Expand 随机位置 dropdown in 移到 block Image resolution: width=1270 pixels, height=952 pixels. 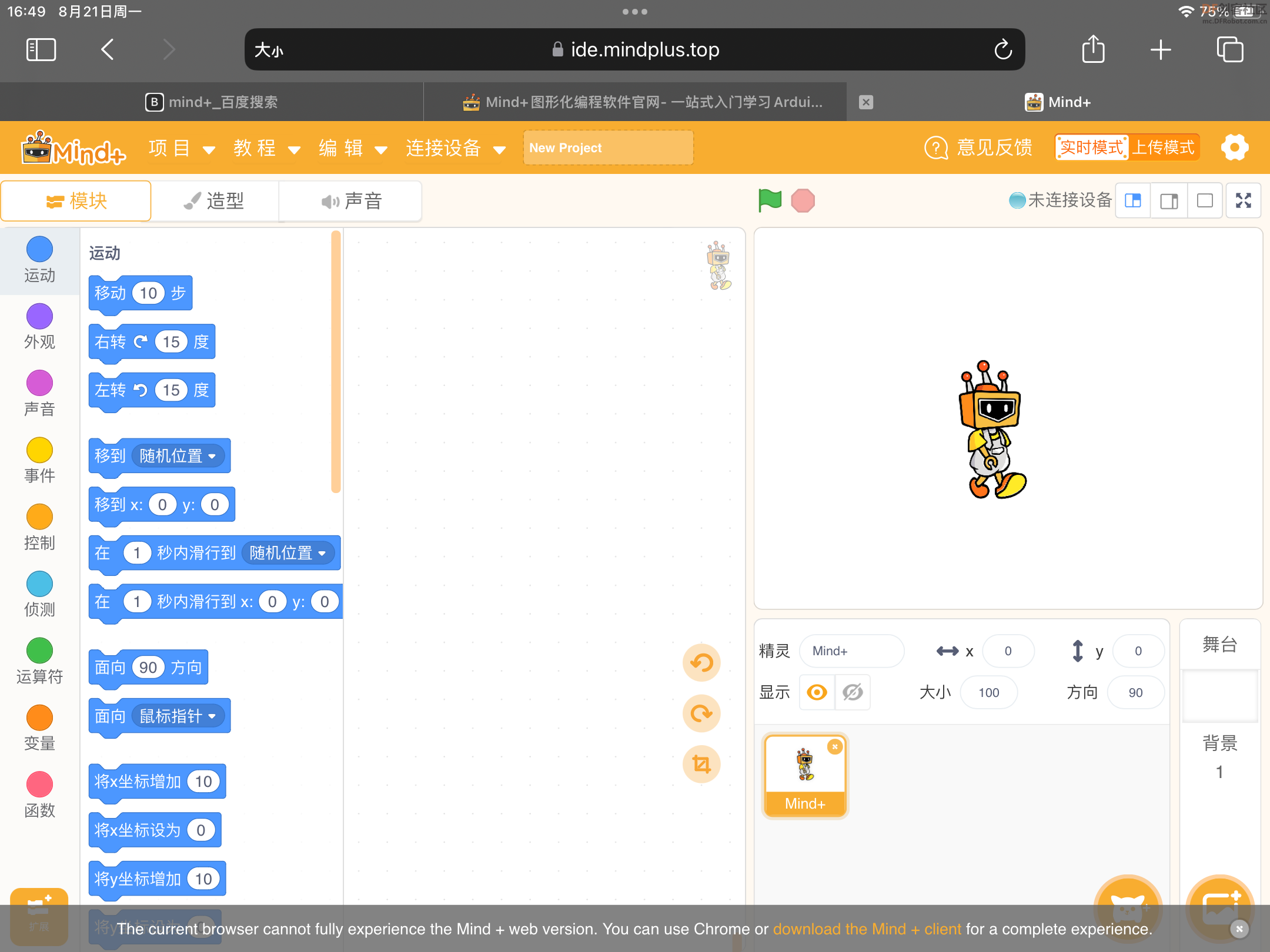click(178, 455)
